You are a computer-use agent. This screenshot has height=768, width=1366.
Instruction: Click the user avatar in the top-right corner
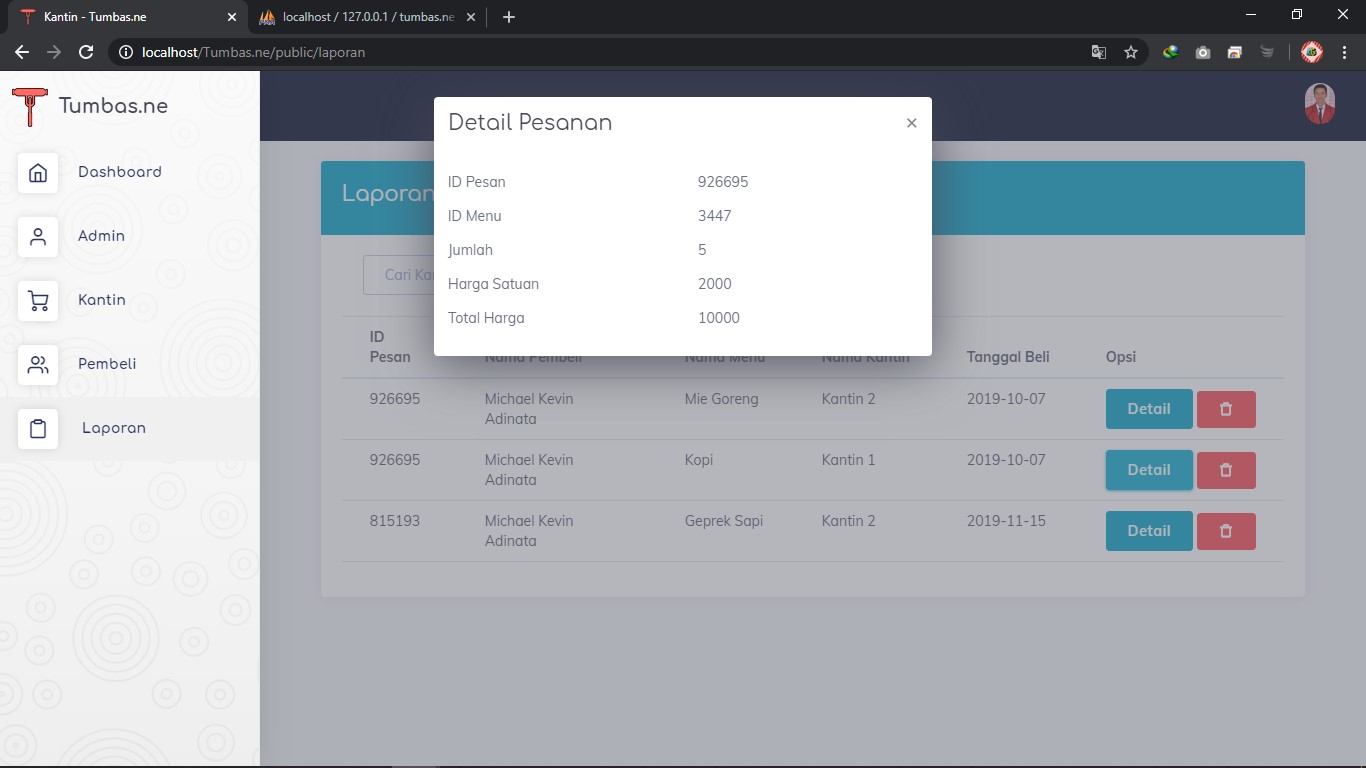point(1319,103)
